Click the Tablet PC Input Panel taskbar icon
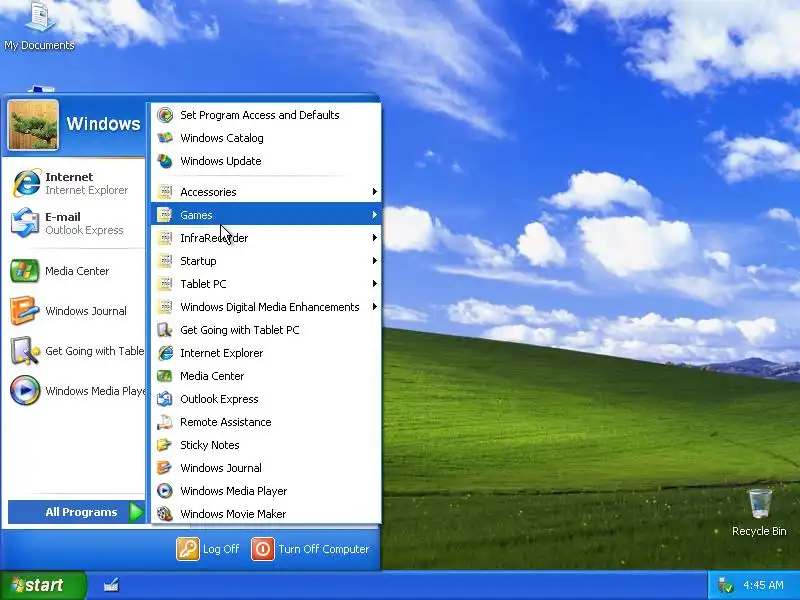This screenshot has width=800, height=600. coord(112,585)
